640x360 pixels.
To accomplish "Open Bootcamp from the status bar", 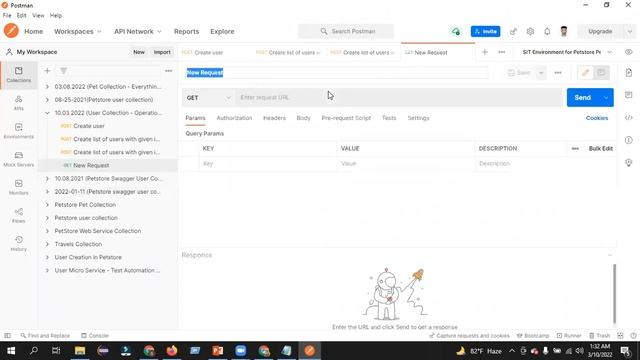I will (533, 336).
